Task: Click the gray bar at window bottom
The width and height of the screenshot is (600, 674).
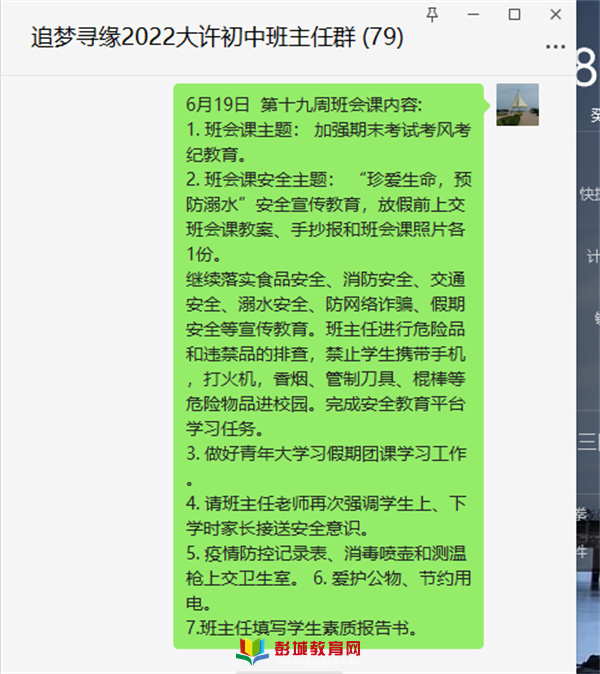Action: coord(289,672)
